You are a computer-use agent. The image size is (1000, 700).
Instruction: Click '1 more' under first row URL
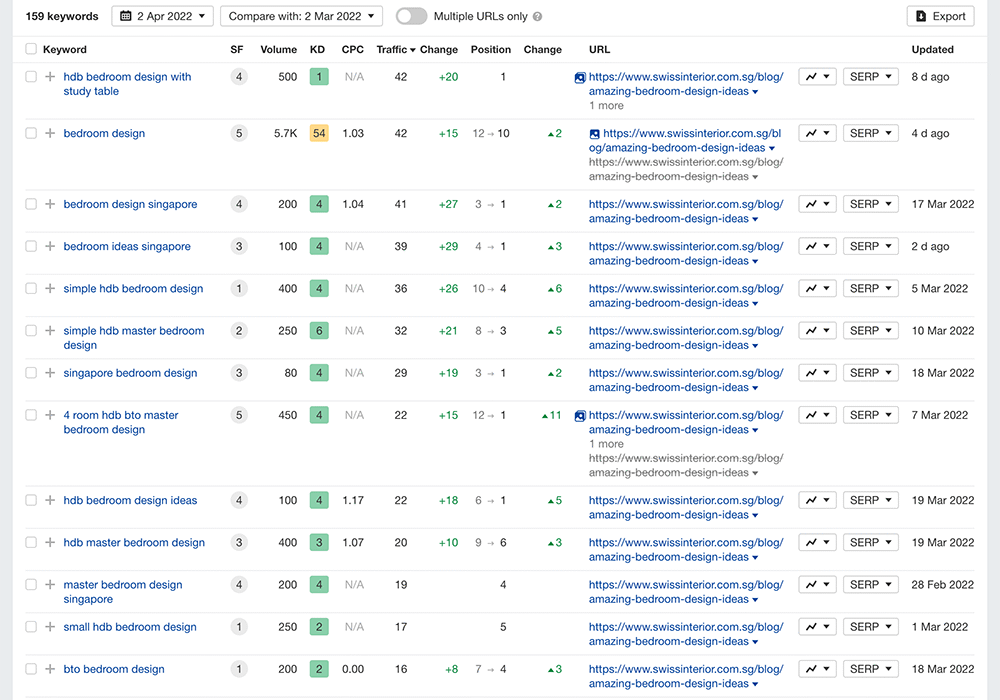606,106
